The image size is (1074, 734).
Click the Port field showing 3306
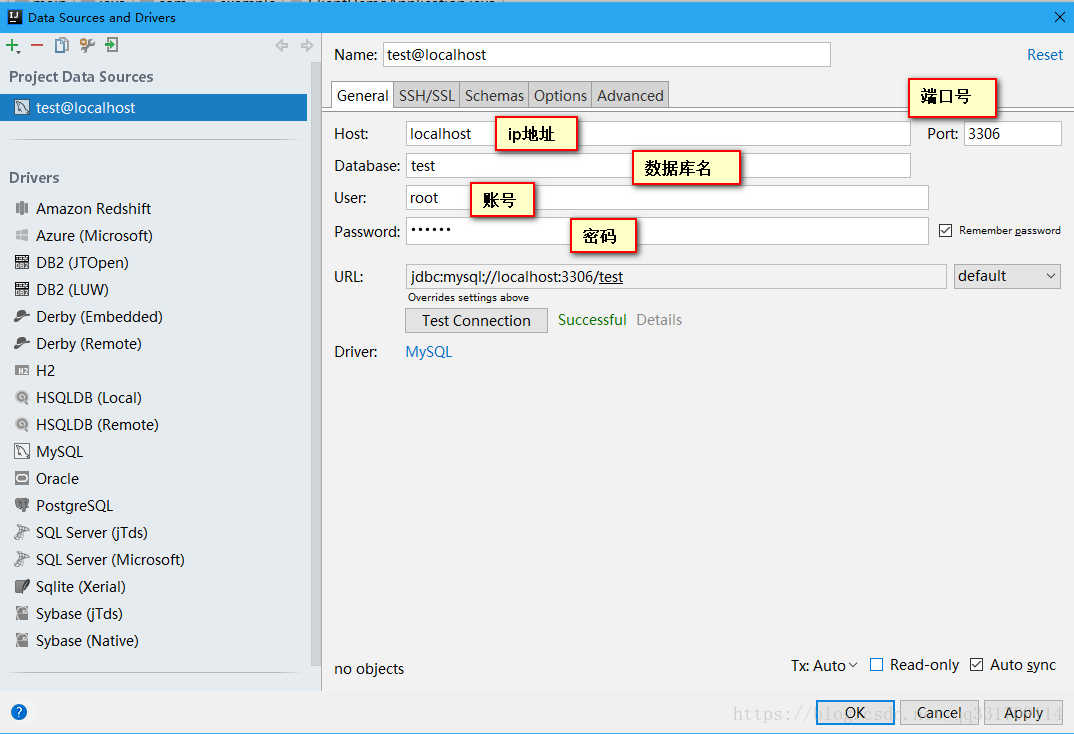[x=1012, y=134]
